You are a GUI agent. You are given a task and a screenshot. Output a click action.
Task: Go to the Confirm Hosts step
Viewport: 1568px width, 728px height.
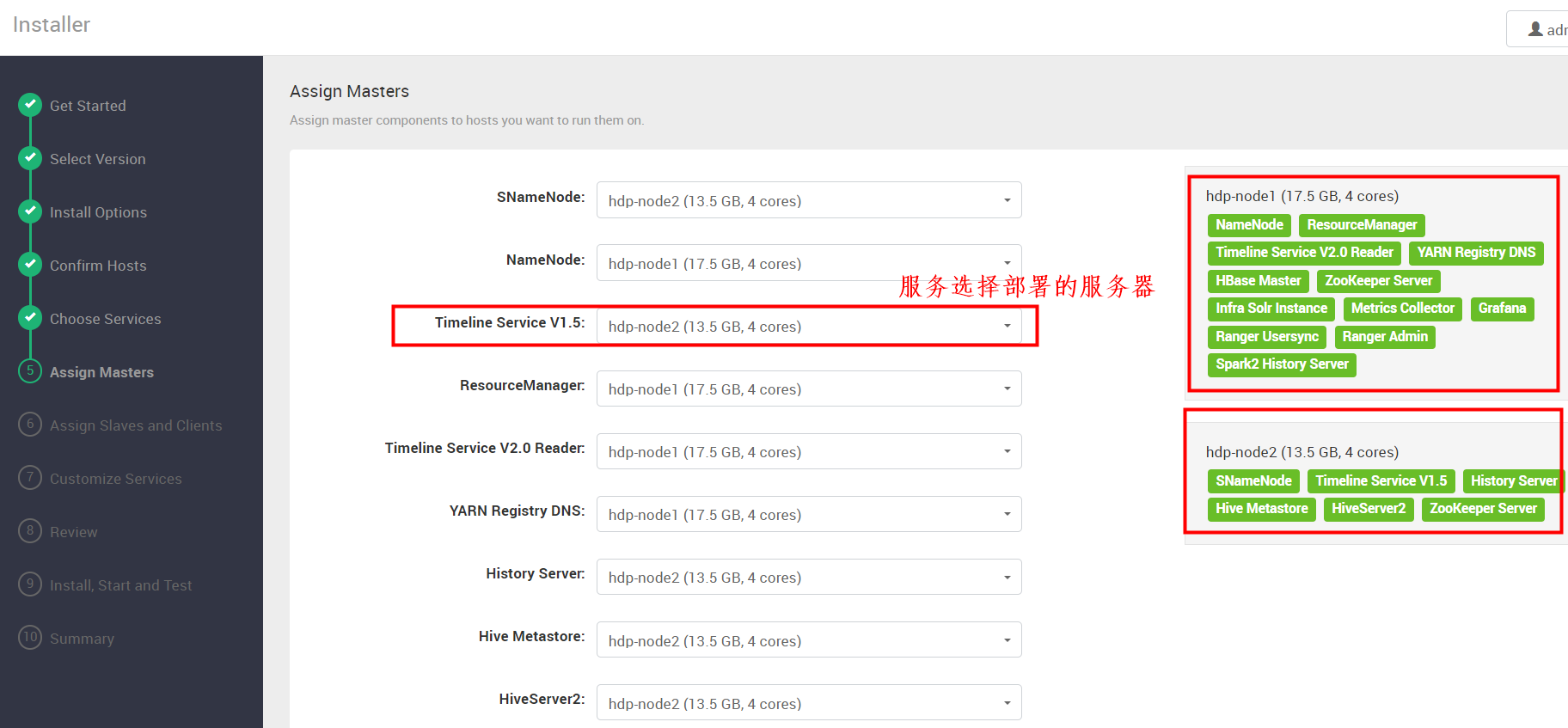(98, 266)
